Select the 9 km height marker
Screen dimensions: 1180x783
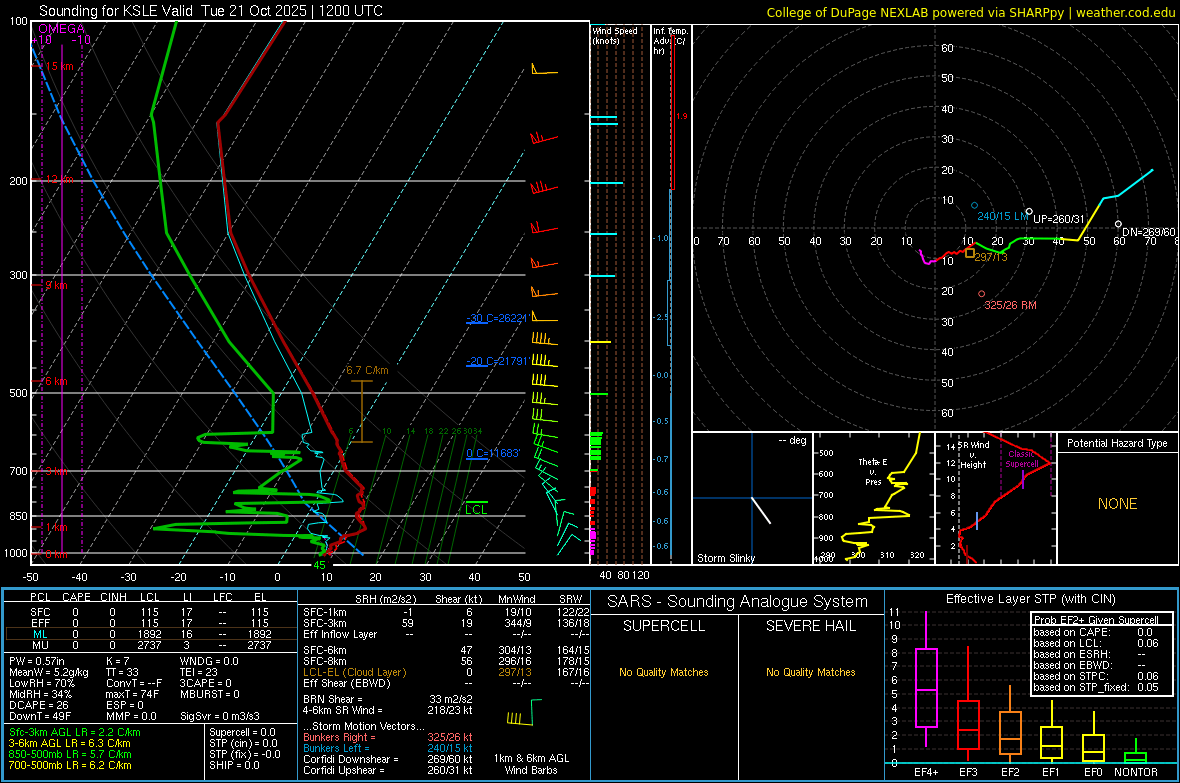(x=56, y=285)
